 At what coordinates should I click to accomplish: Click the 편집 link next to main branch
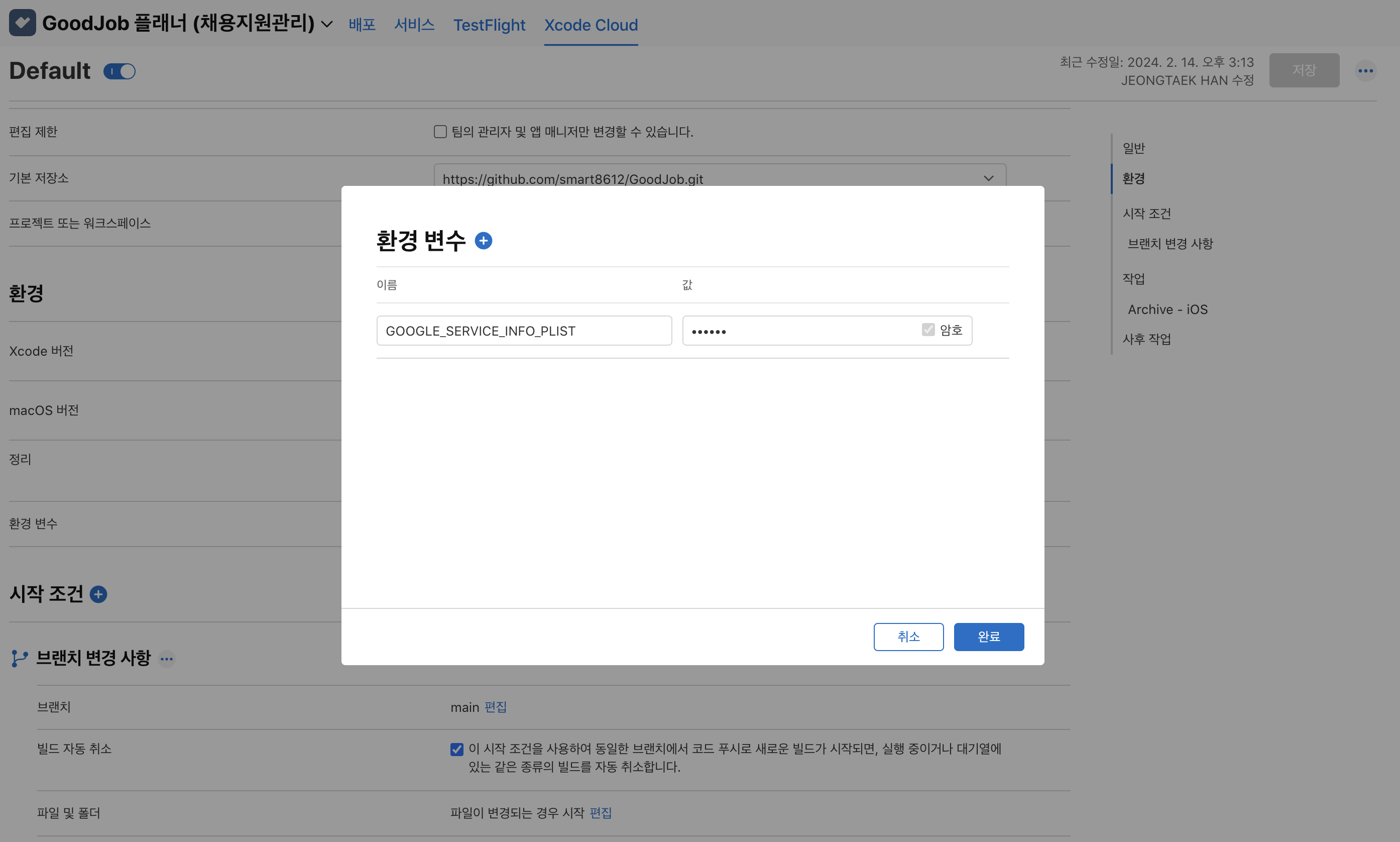(495, 707)
